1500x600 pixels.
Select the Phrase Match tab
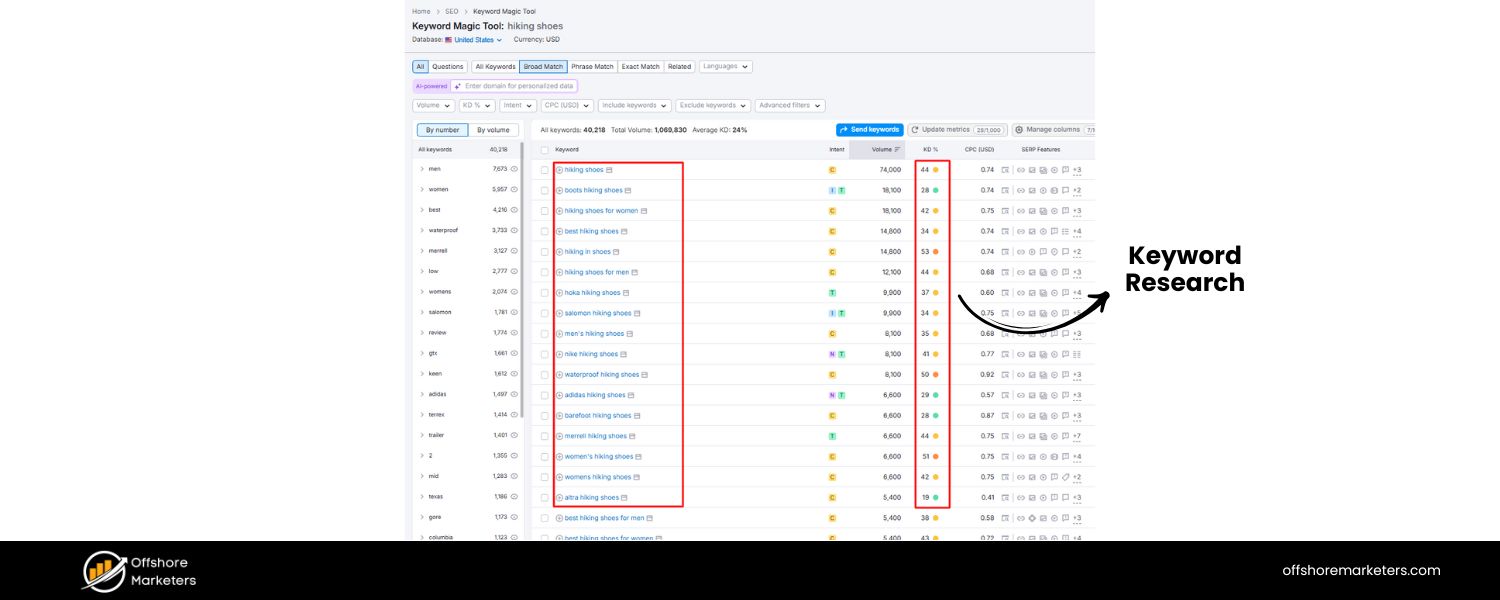coord(593,66)
